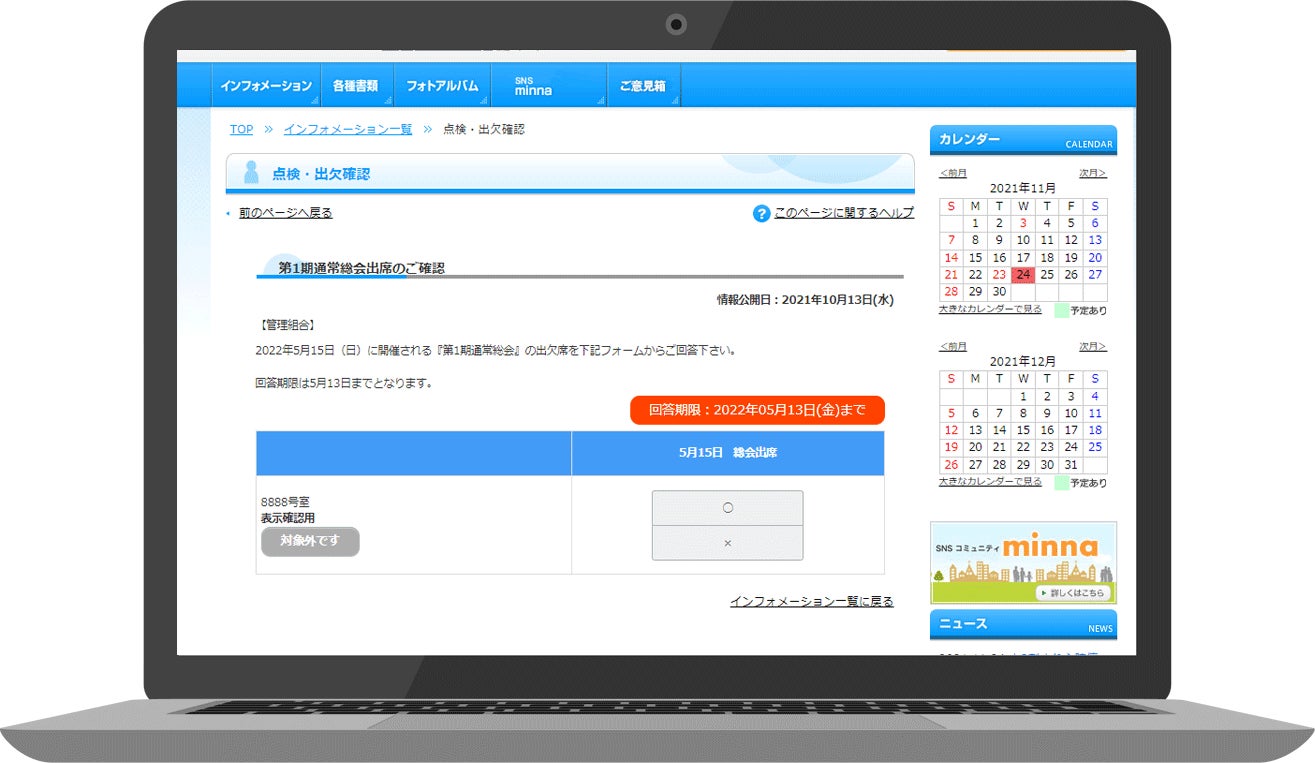Open 大きなカレンダーで見る under November calendar
The width and height of the screenshot is (1315, 763).
tap(990, 309)
